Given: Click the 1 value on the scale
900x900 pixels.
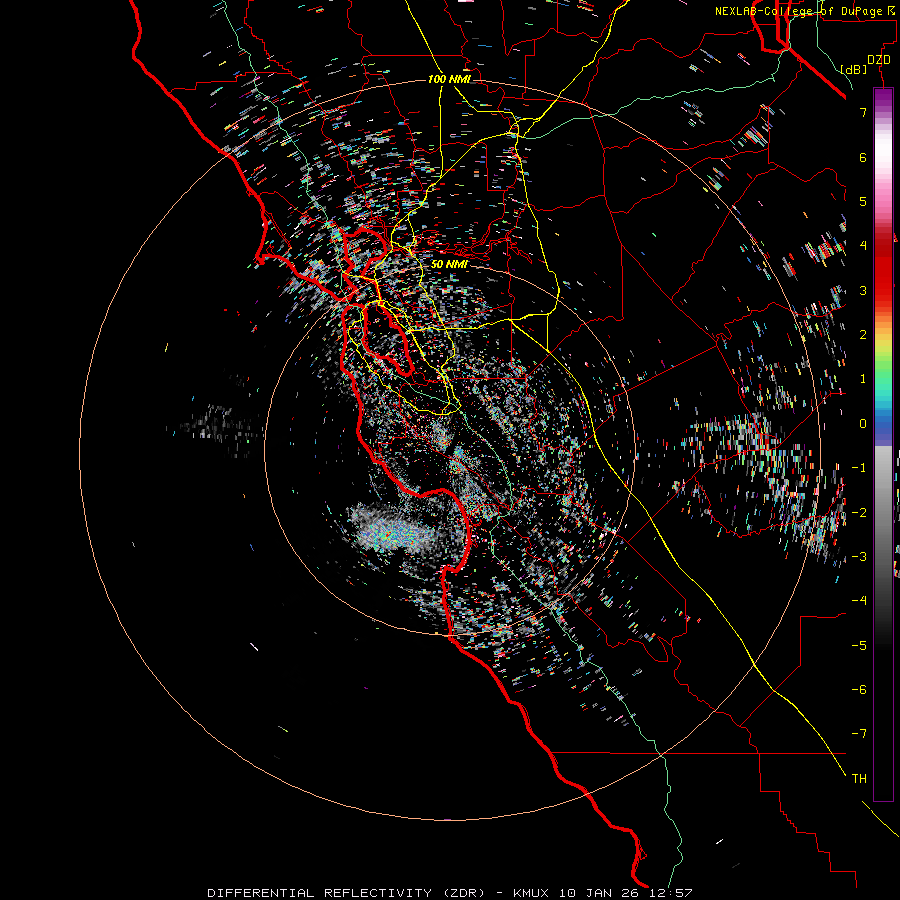Looking at the screenshot, I should click(x=863, y=379).
